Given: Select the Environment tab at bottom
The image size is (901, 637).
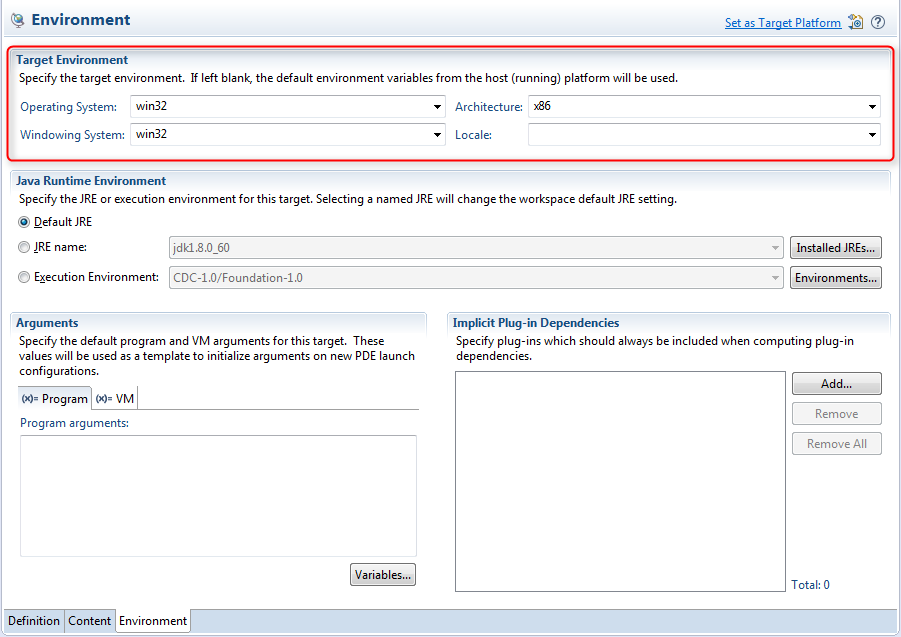Looking at the screenshot, I should pos(153,621).
